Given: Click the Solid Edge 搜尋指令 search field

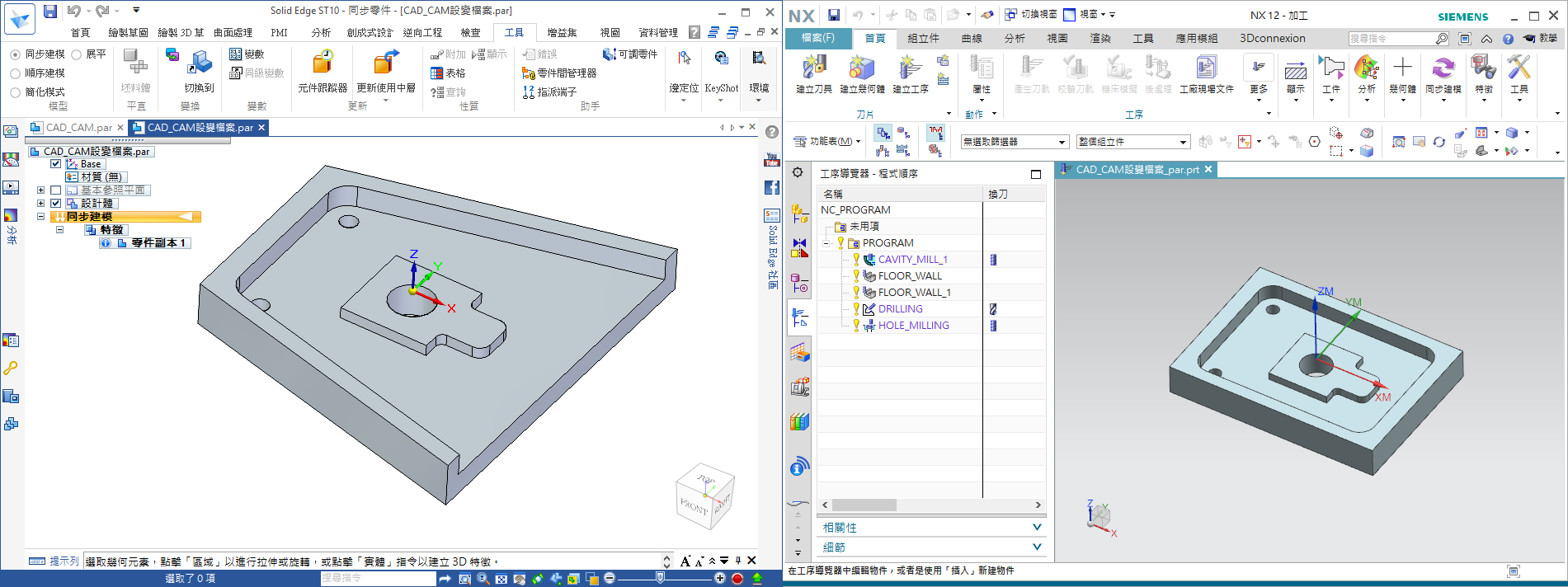Looking at the screenshot, I should [x=378, y=579].
